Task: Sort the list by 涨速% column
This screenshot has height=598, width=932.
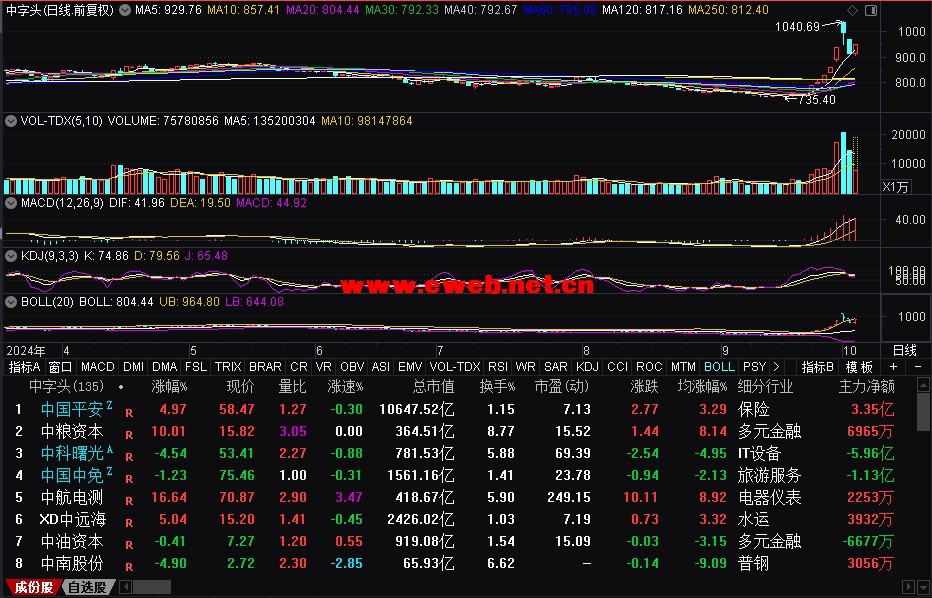Action: [345, 387]
